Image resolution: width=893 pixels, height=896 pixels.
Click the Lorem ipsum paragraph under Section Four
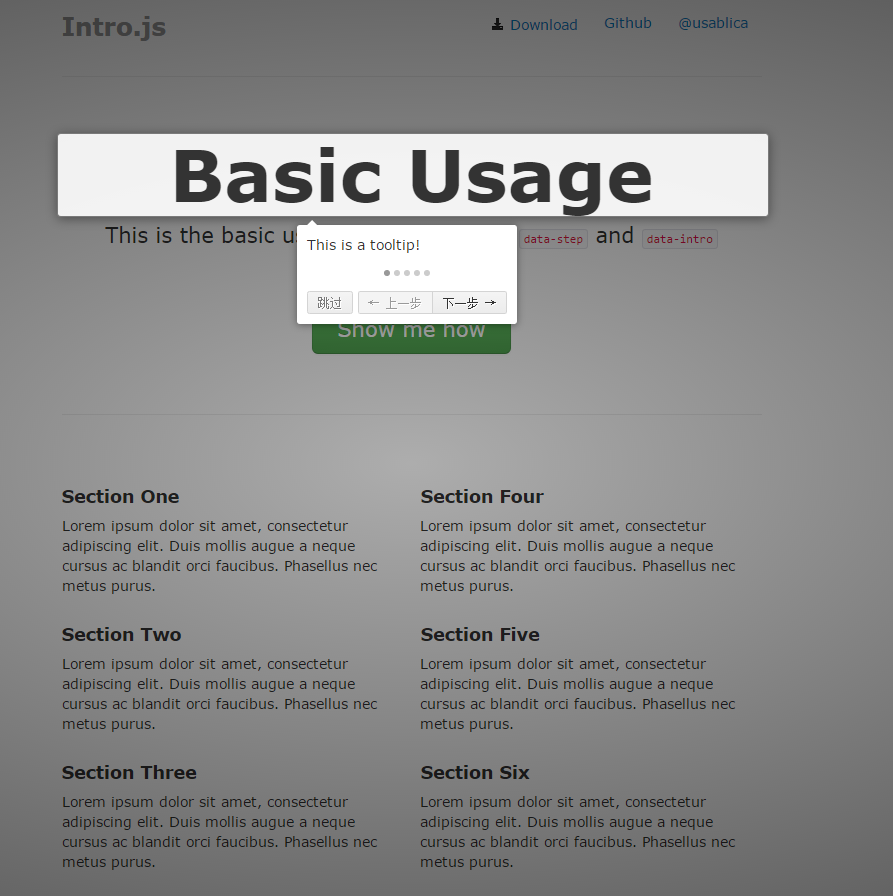click(x=578, y=556)
